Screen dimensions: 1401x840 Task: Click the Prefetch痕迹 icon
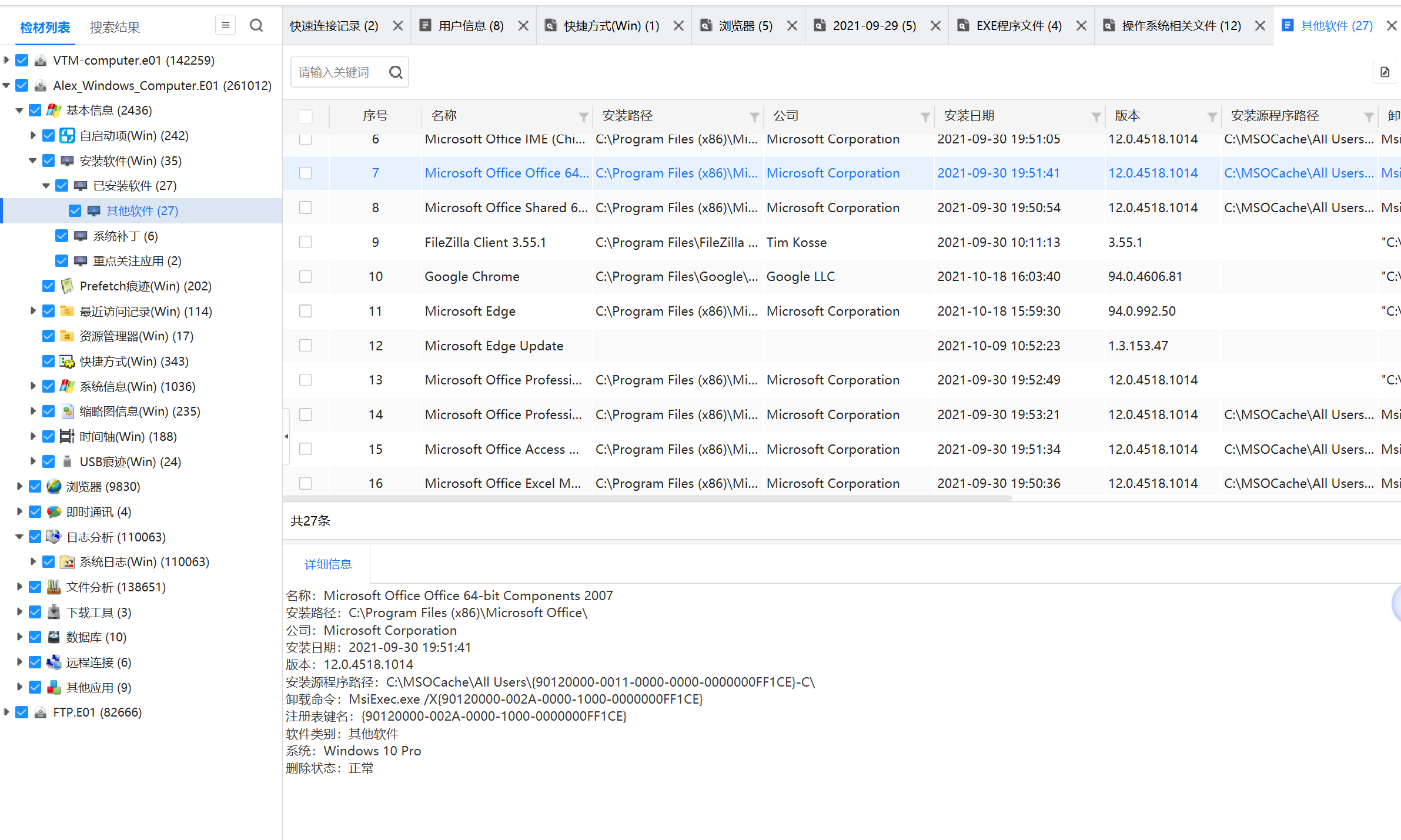click(67, 286)
